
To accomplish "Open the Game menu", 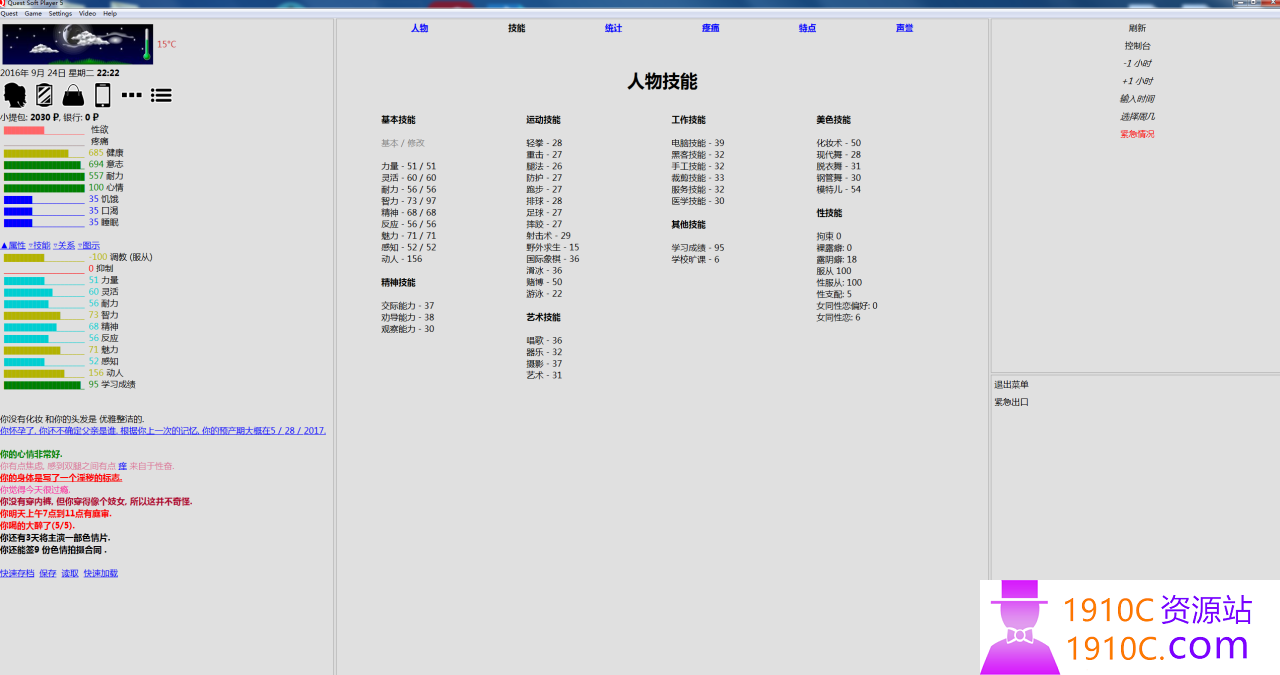I will [33, 14].
